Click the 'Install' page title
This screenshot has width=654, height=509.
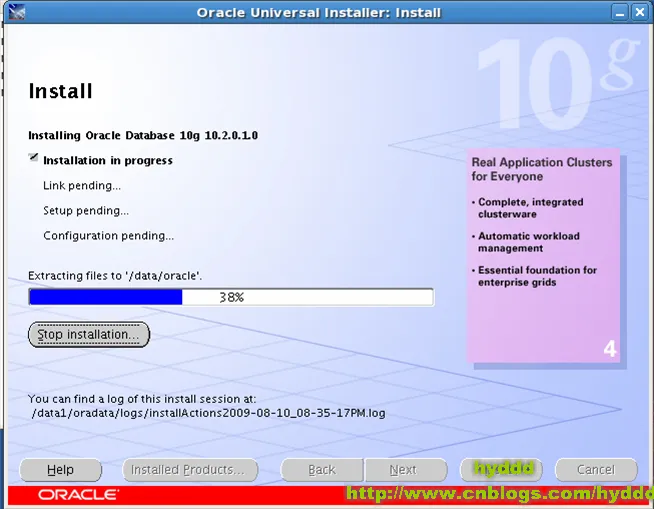[60, 91]
